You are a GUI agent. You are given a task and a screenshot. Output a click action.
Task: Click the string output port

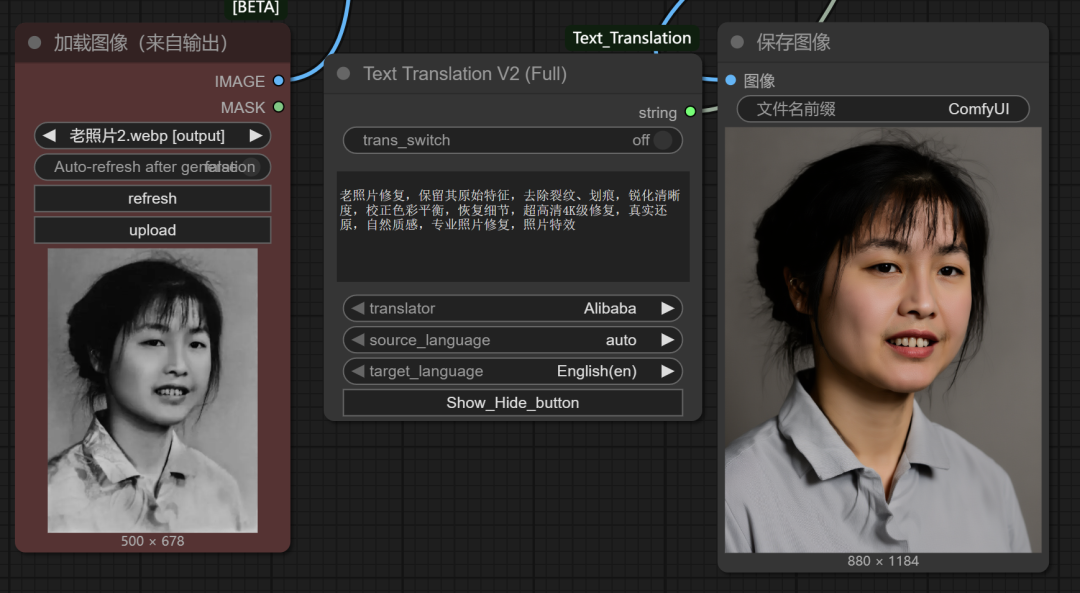pos(690,112)
